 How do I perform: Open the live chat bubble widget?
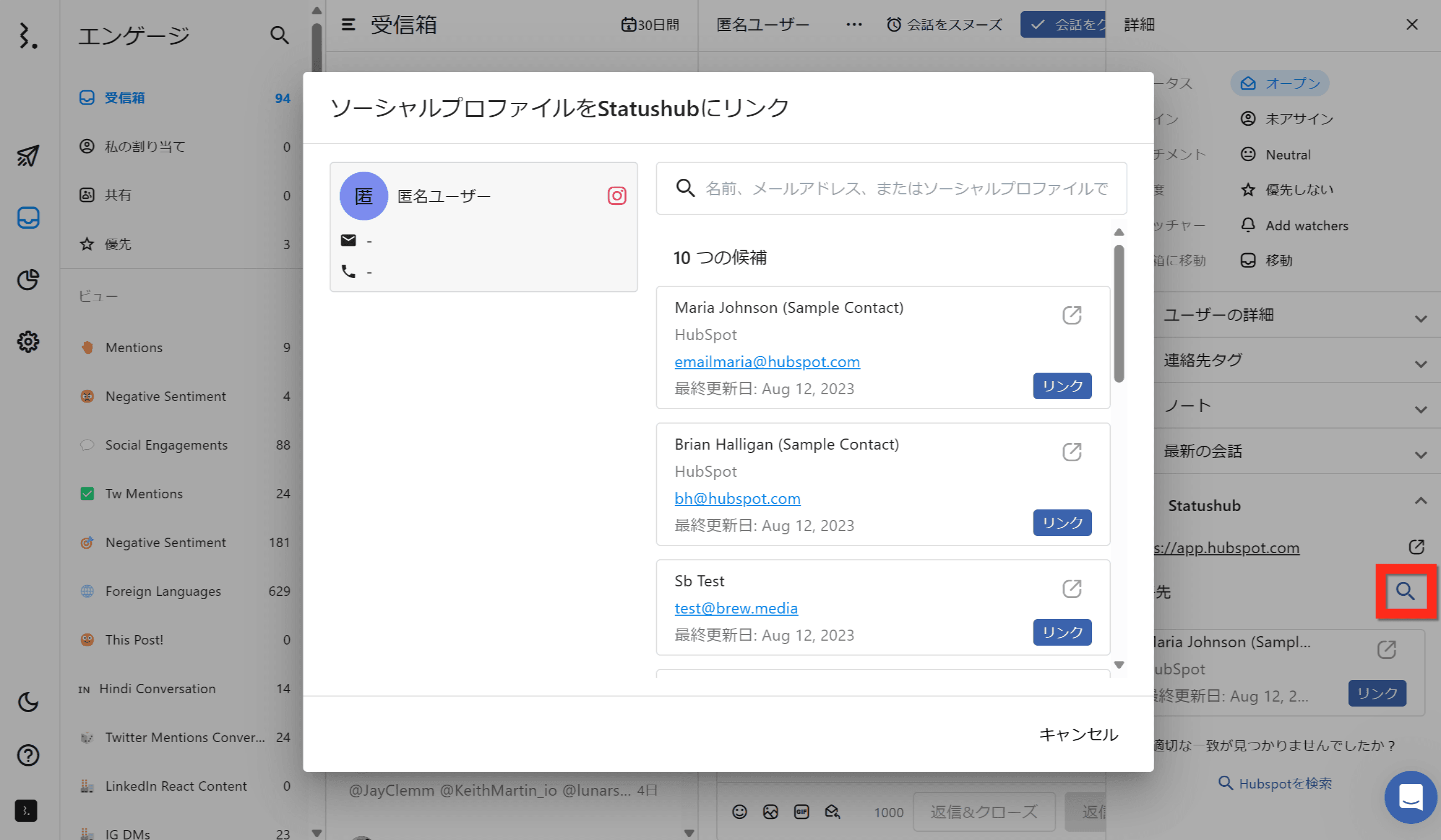(x=1410, y=797)
